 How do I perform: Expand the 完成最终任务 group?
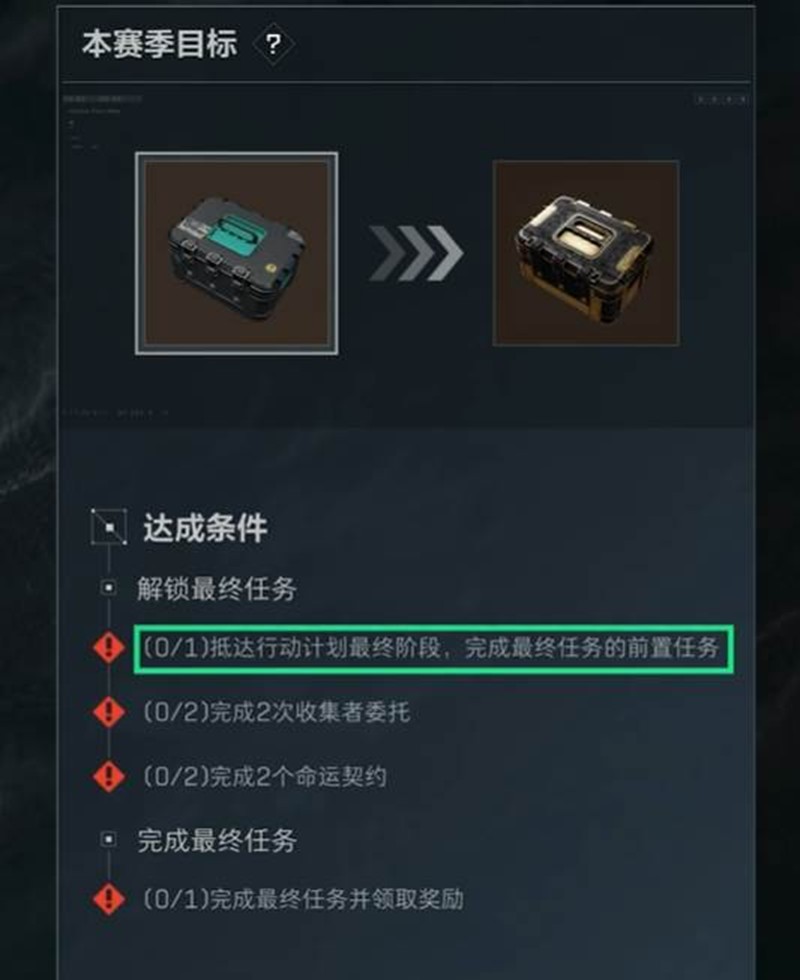click(x=216, y=840)
